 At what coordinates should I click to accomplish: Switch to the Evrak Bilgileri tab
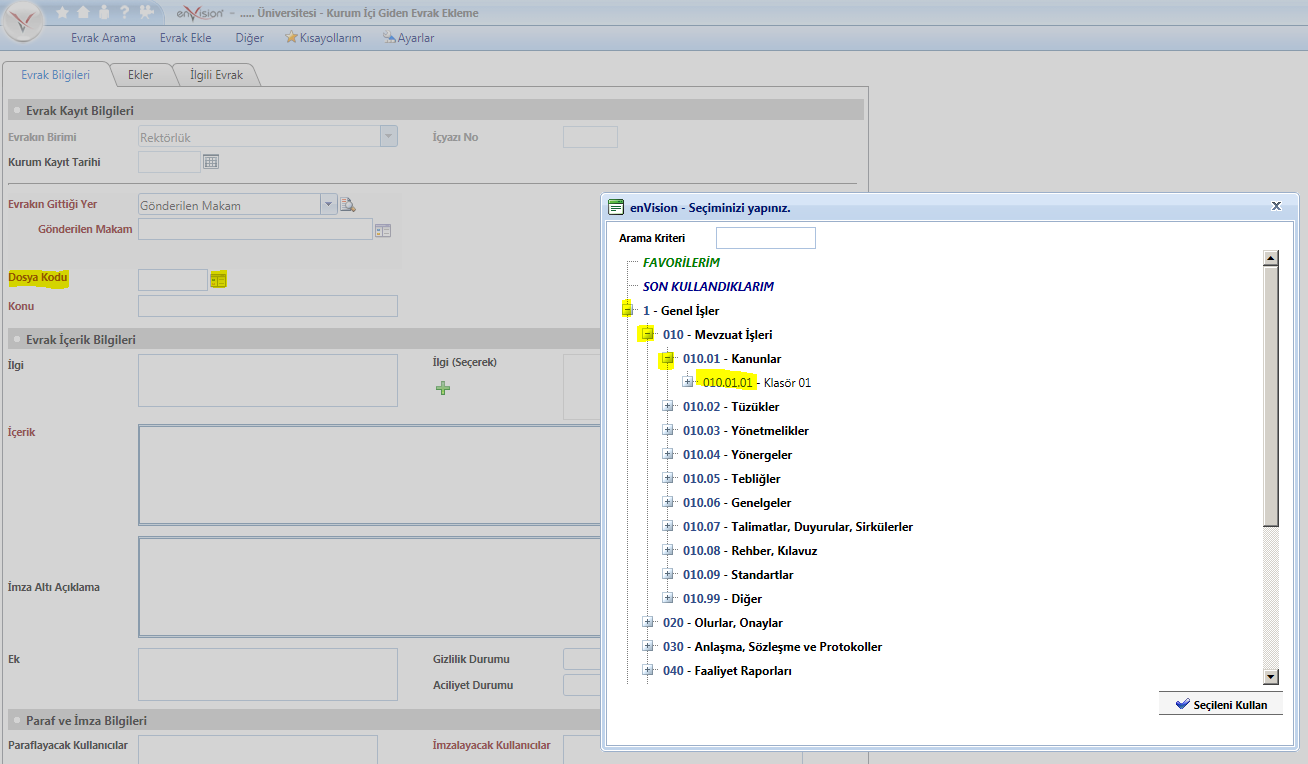[x=56, y=75]
